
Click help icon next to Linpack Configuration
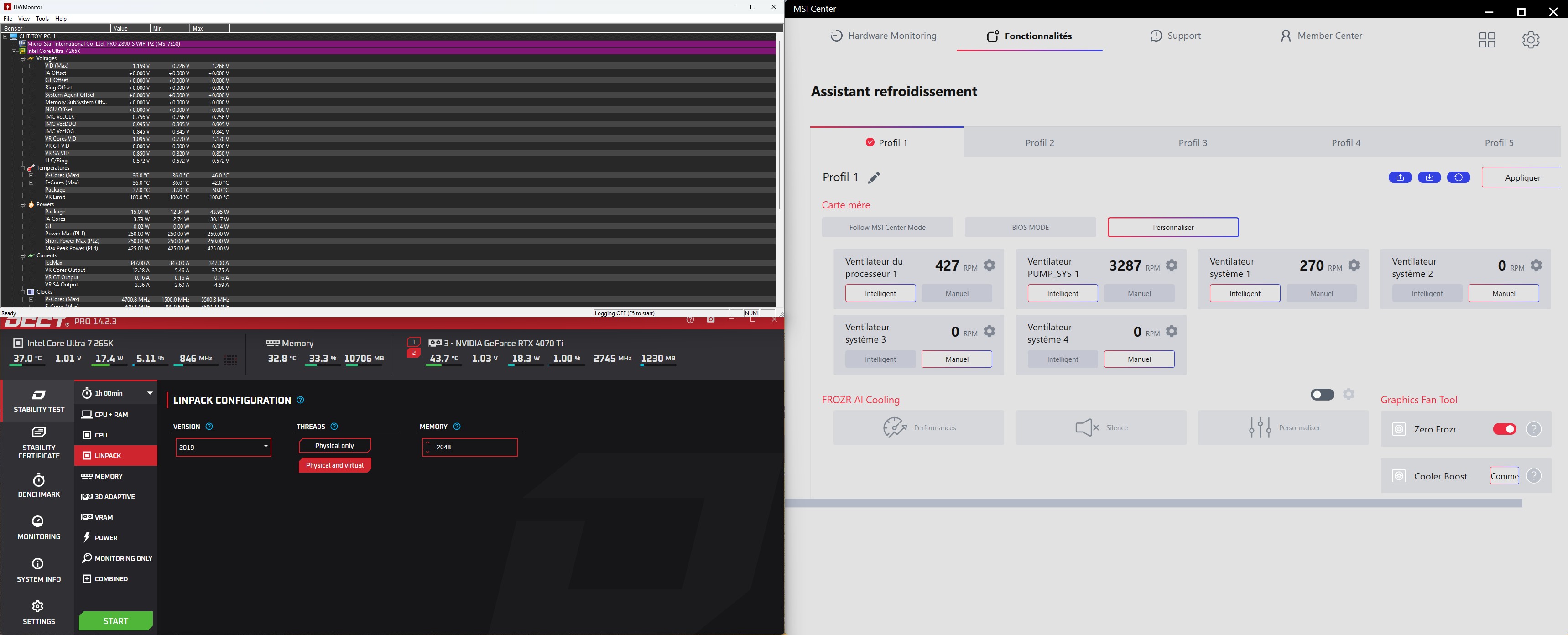click(x=300, y=400)
